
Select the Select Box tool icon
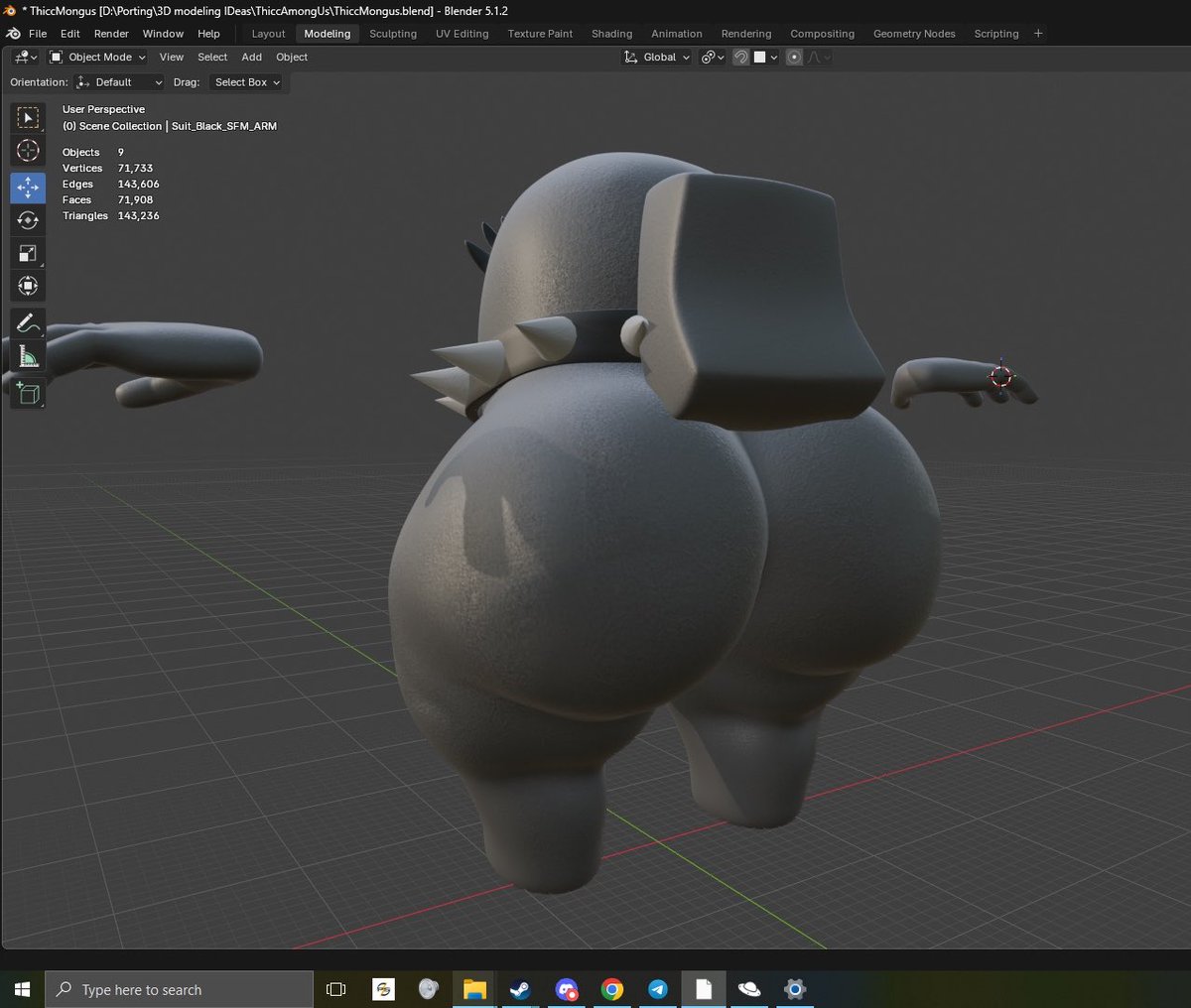click(28, 118)
